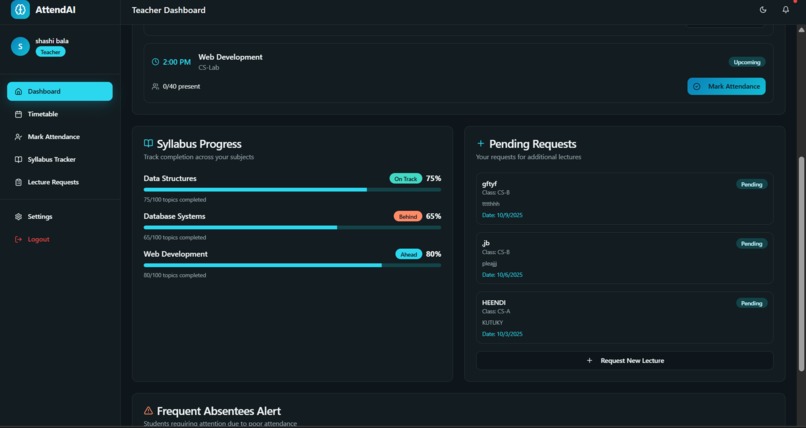The width and height of the screenshot is (806, 428).
Task: Click the Syllabus Progress book icon
Action: pyautogui.click(x=149, y=143)
